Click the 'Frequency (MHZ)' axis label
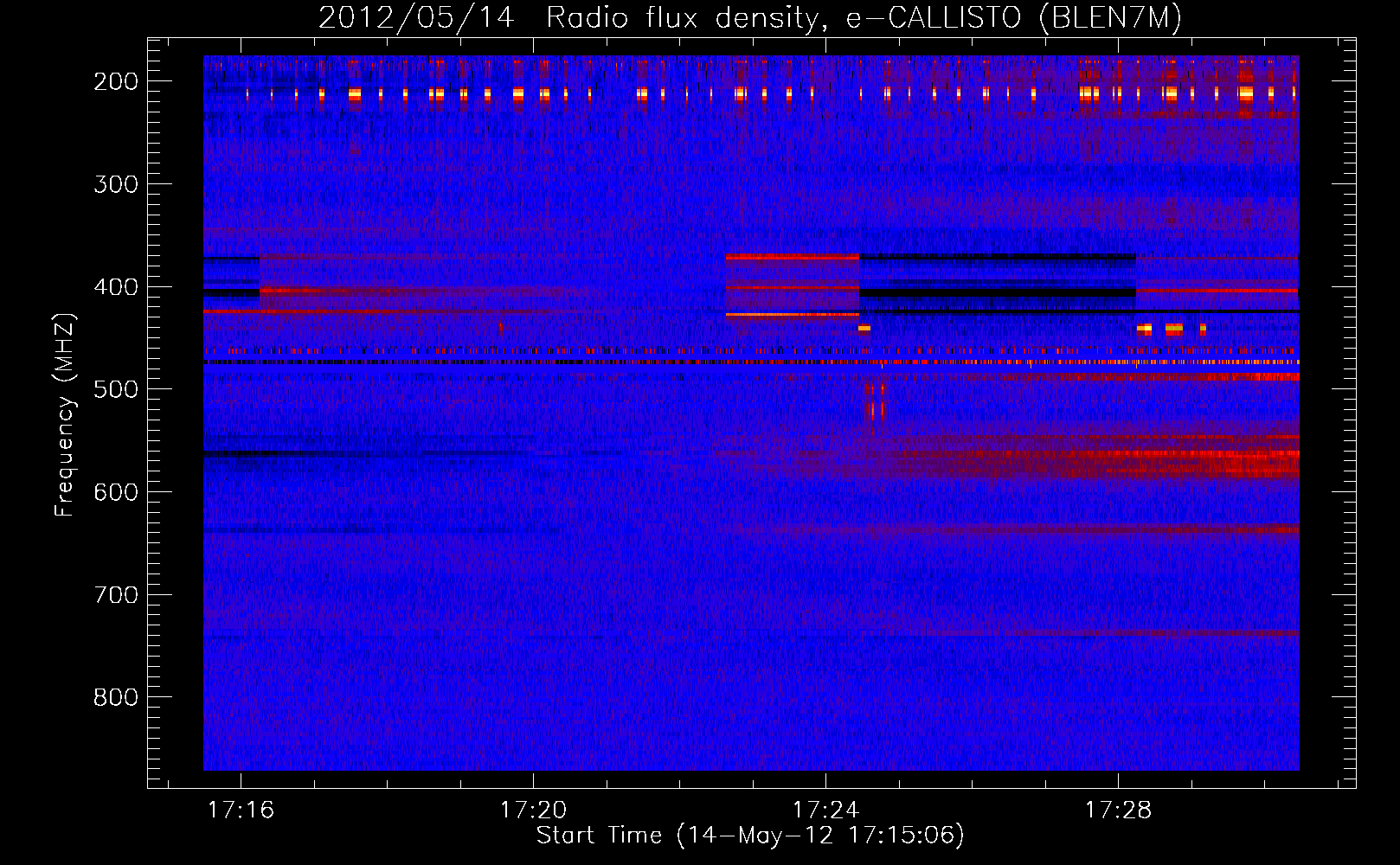This screenshot has height=865, width=1400. pyautogui.click(x=65, y=414)
